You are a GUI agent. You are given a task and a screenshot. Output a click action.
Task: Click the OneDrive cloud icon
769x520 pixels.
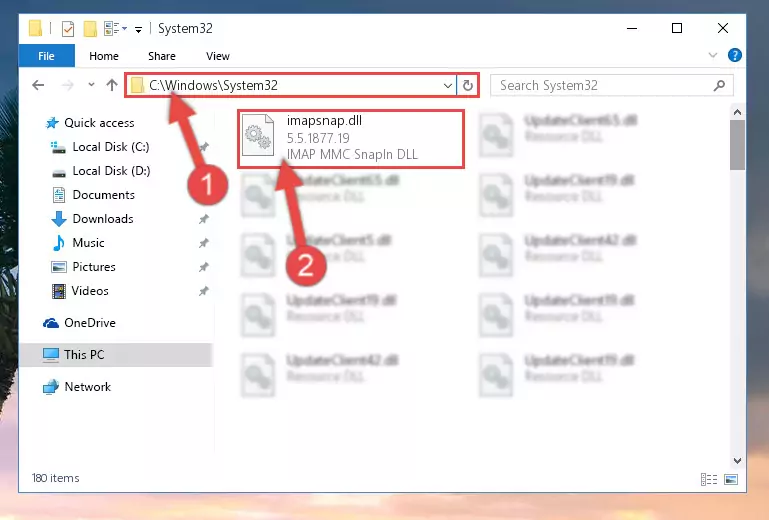pyautogui.click(x=51, y=323)
